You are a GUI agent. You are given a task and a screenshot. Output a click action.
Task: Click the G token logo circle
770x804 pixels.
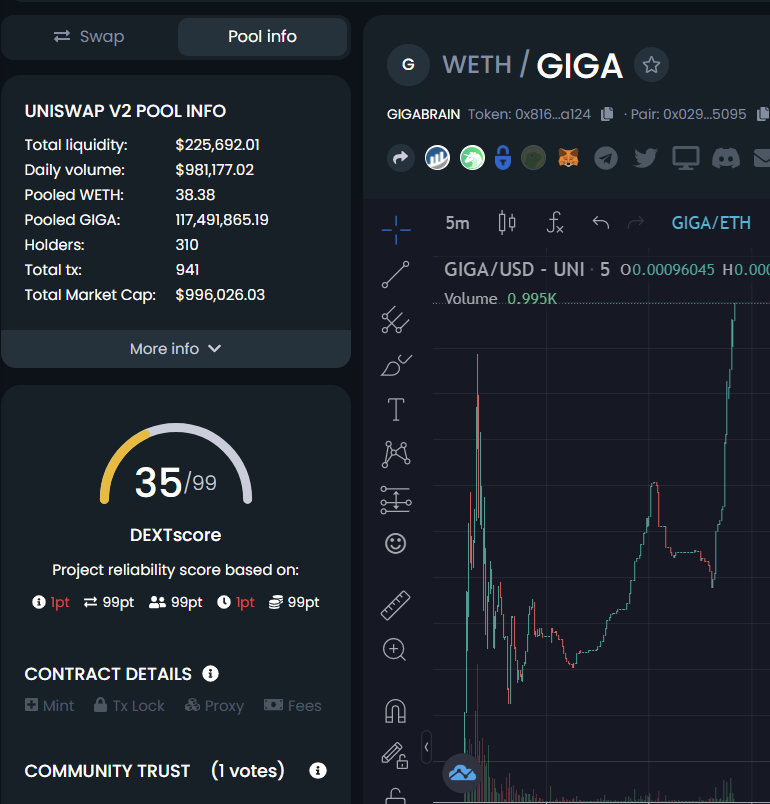pos(408,65)
